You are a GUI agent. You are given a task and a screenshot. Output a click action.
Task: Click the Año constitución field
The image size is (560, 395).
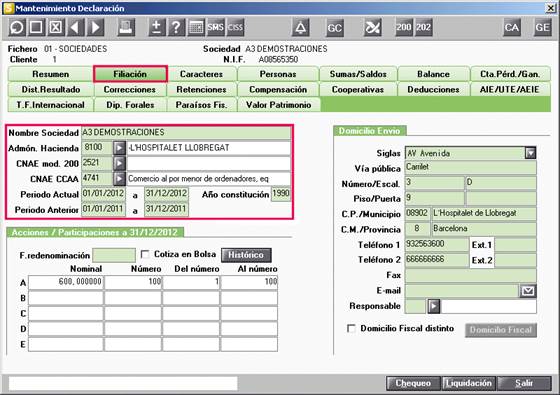tap(281, 194)
